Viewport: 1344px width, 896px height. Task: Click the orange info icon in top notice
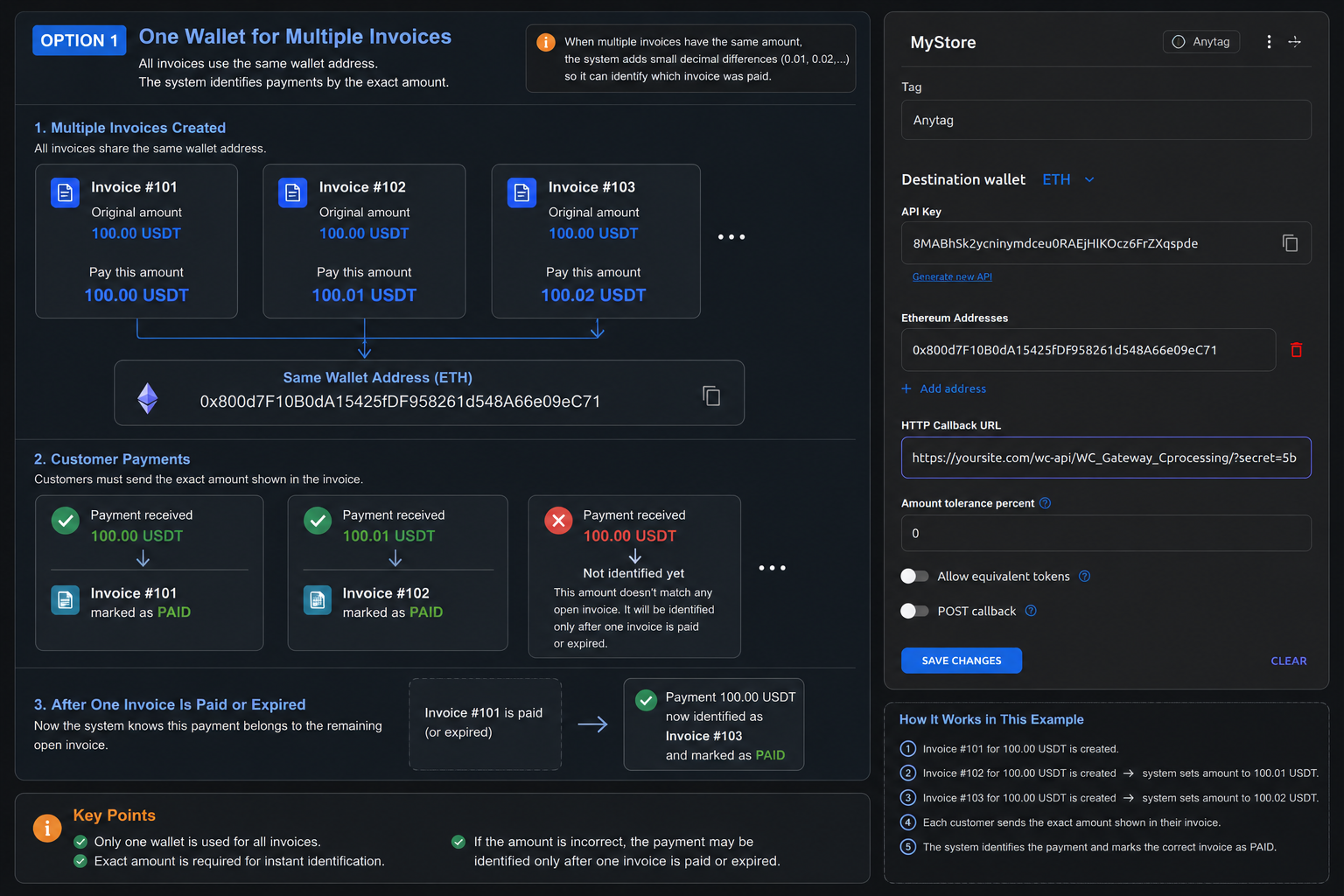point(545,42)
